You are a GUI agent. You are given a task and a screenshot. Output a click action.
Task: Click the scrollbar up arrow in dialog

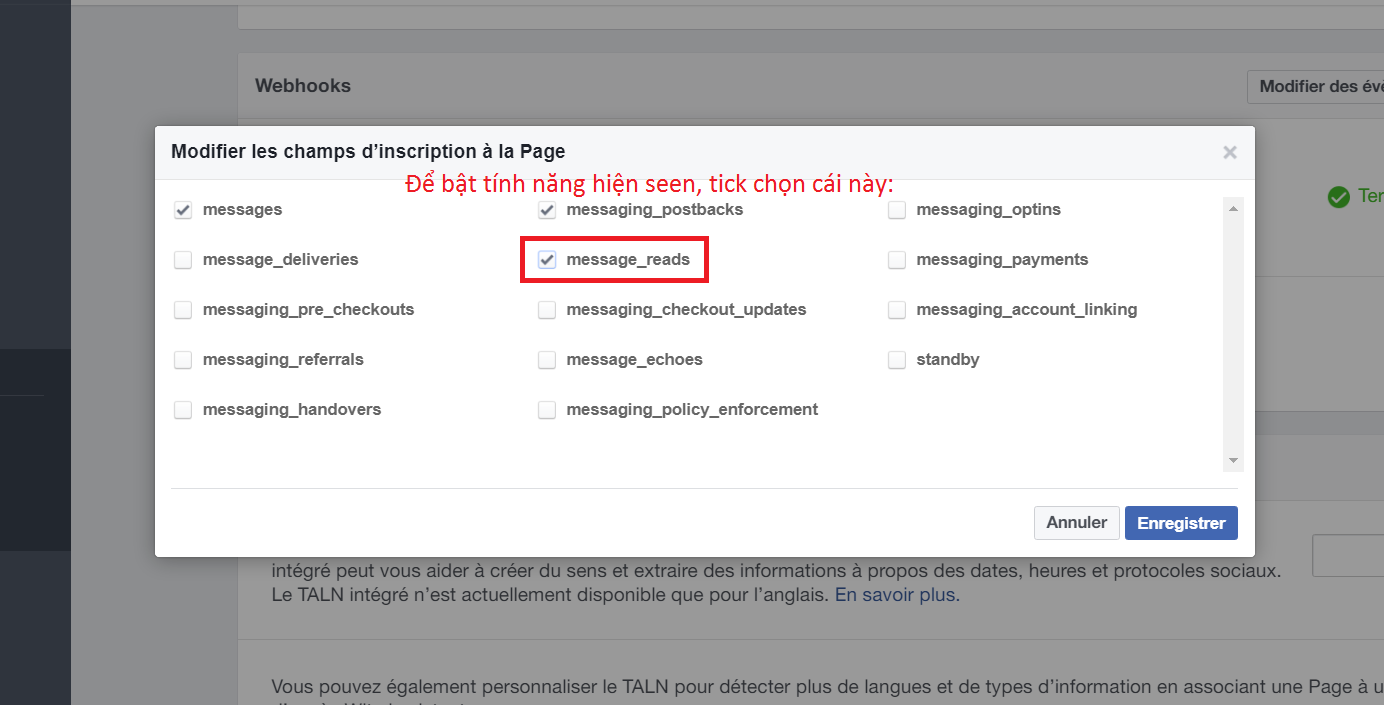(x=1234, y=208)
